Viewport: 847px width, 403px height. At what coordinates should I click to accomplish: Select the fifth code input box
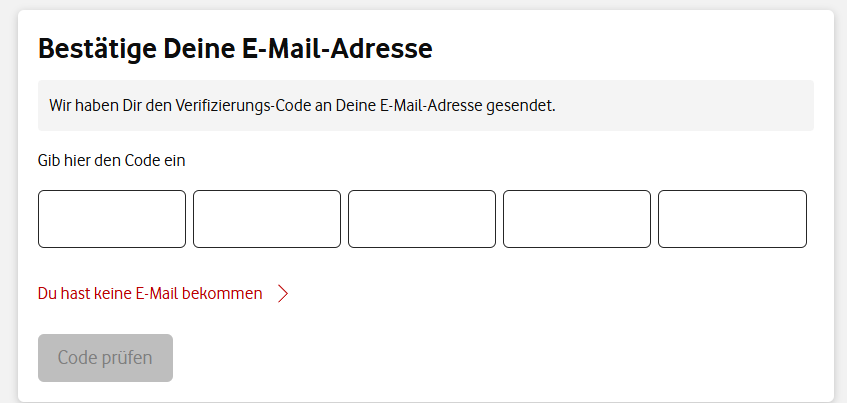[732, 219]
